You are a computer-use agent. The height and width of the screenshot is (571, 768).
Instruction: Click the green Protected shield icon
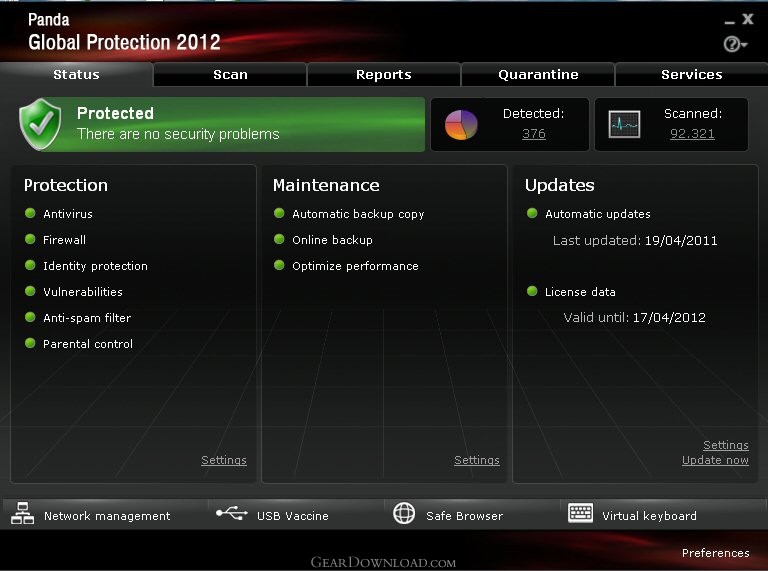point(40,124)
